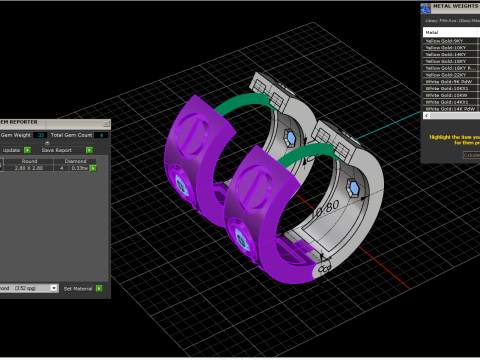480x360 pixels.
Task: Click the 0.33tw total weight cell
Action: 80,168
